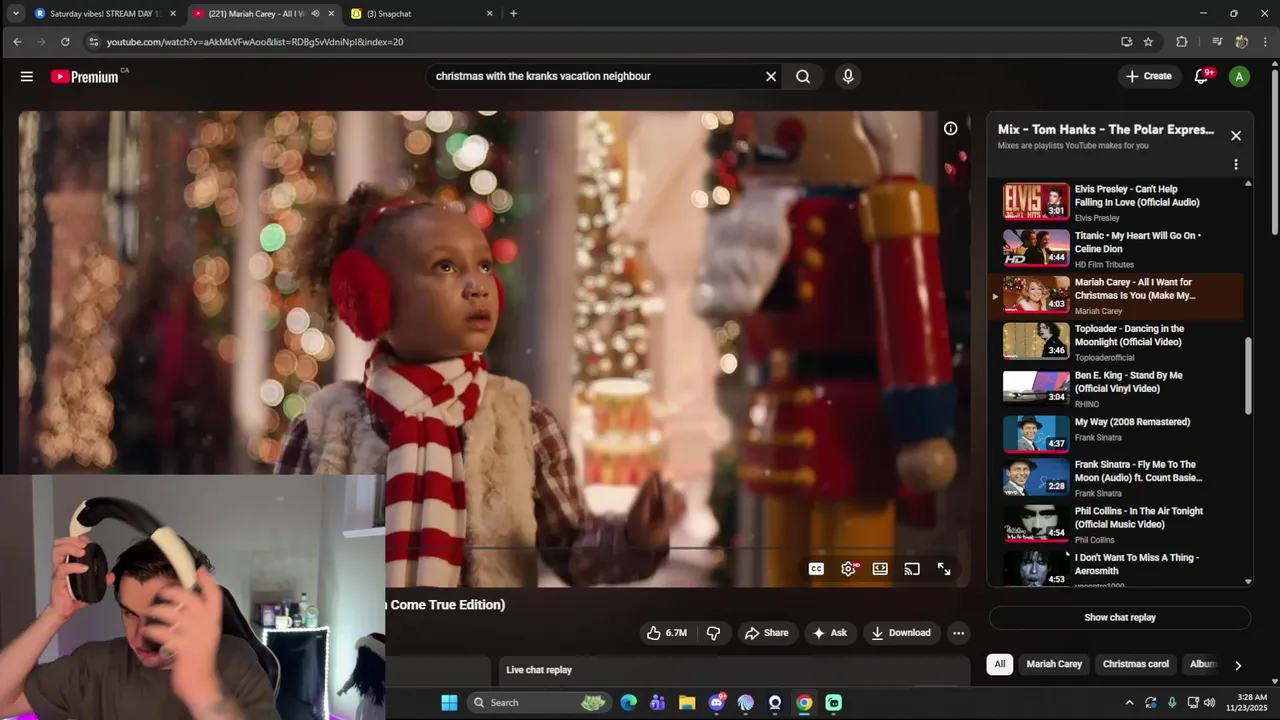
Task: Open Chrome profile avatar
Action: [1241, 42]
